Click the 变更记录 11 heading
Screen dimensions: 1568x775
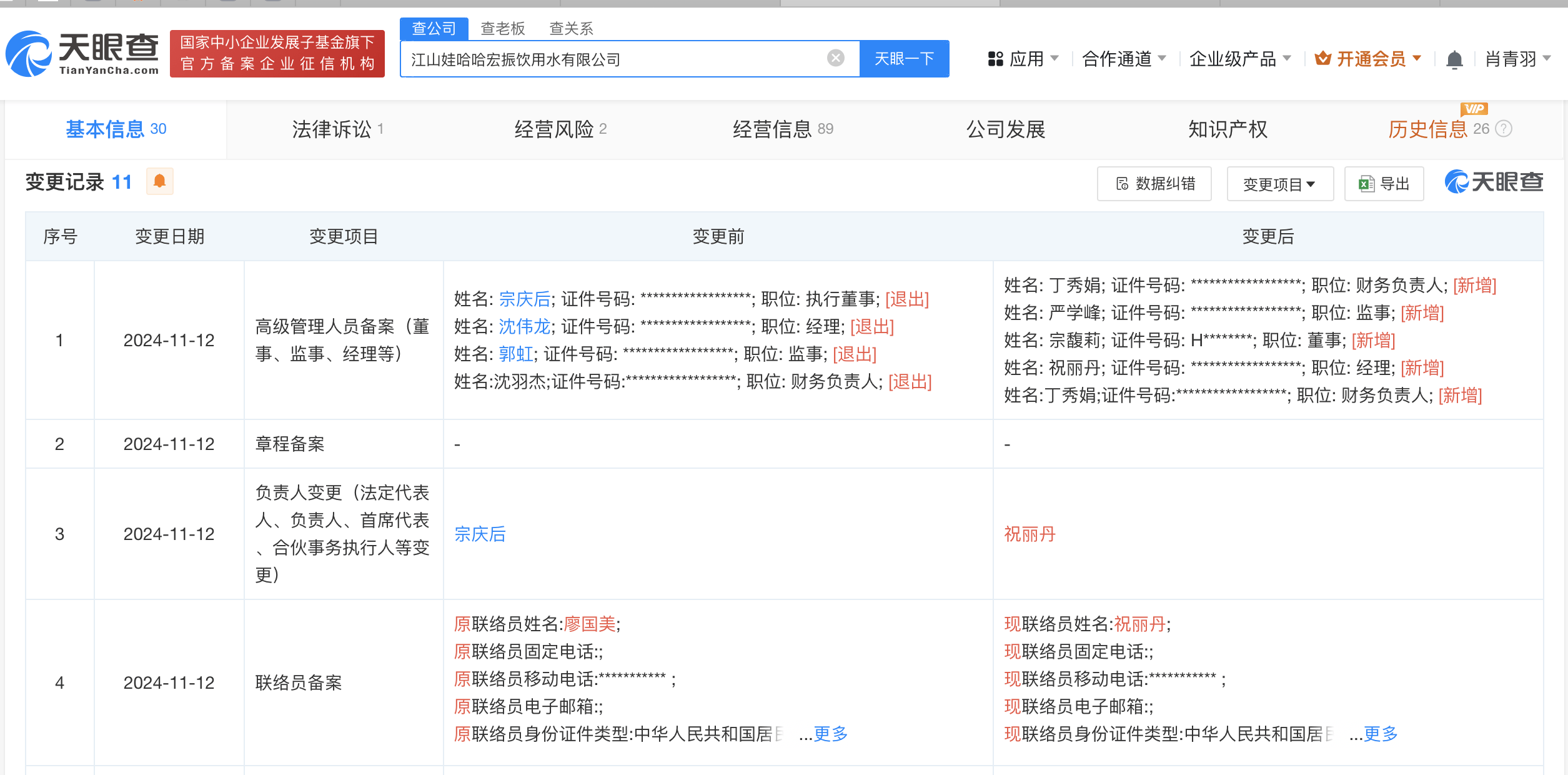click(x=79, y=182)
